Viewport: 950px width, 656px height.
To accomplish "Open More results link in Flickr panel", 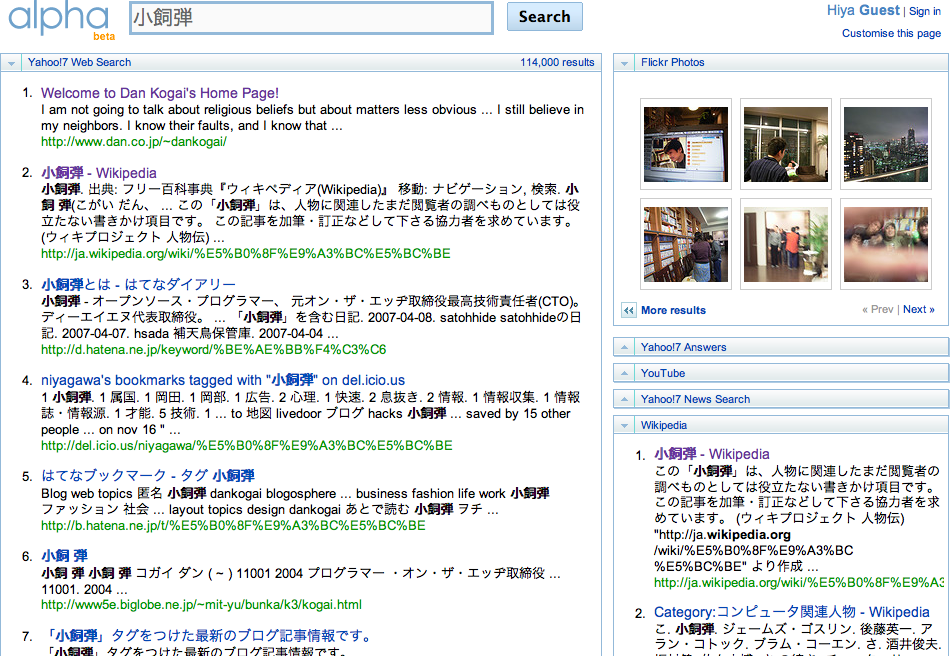I will [673, 310].
